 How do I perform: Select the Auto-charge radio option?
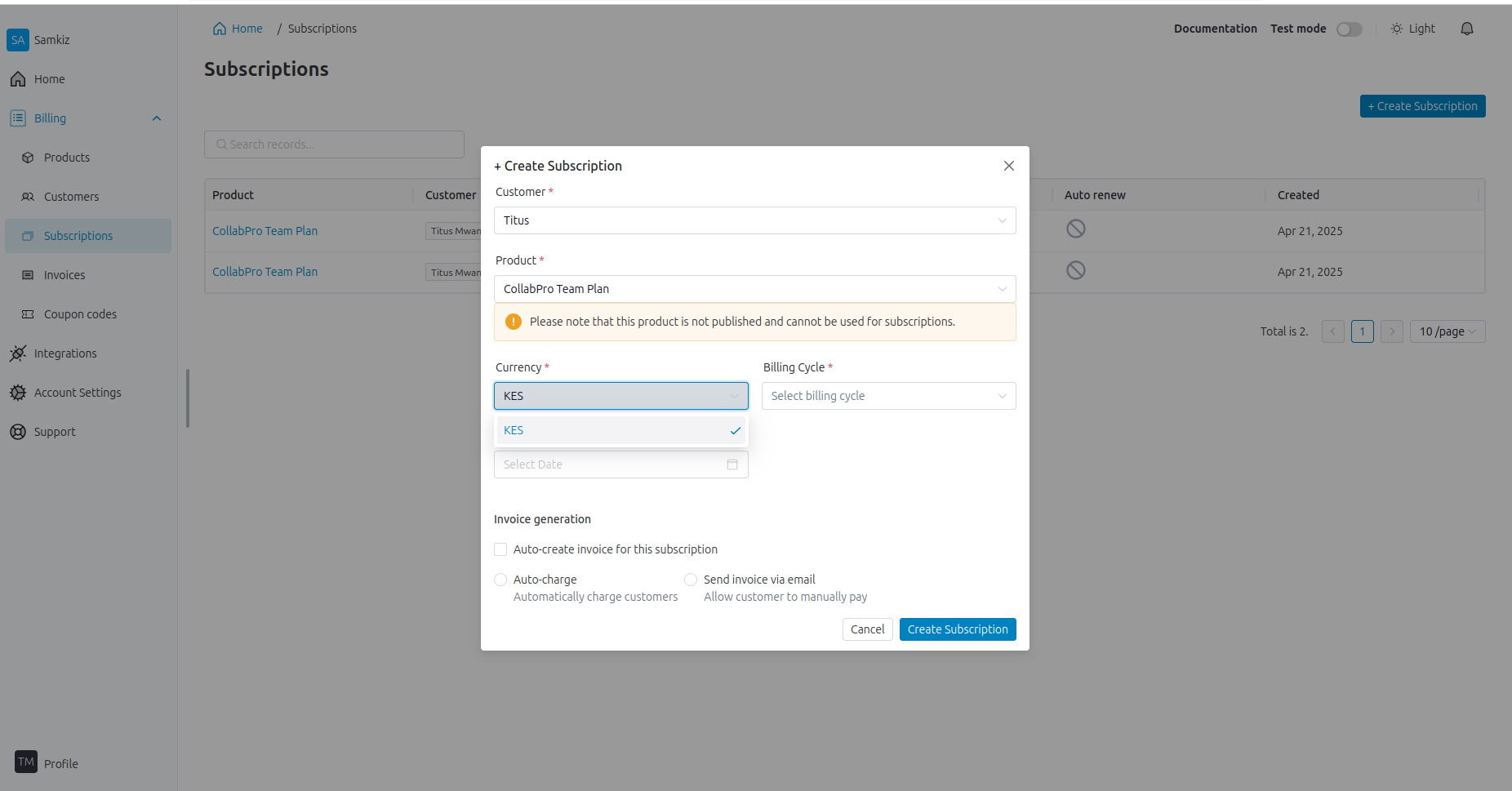click(x=500, y=580)
